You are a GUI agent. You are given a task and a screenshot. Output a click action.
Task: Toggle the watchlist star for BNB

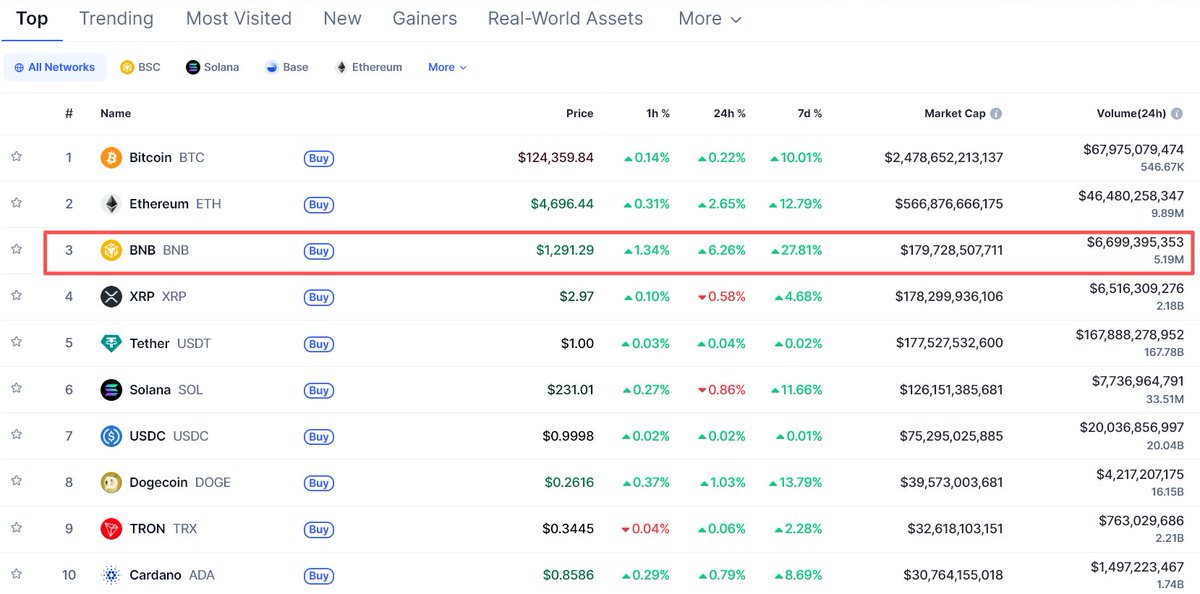pos(16,249)
